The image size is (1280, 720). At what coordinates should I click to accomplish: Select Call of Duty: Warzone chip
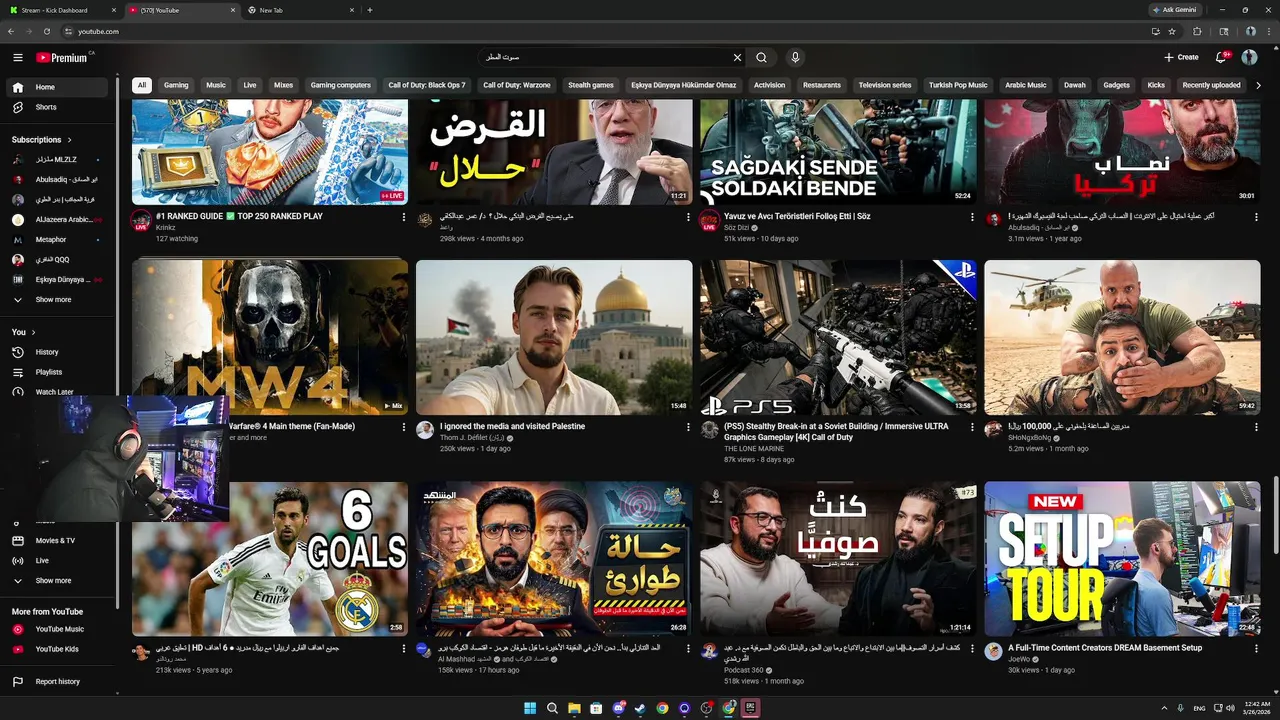517,85
